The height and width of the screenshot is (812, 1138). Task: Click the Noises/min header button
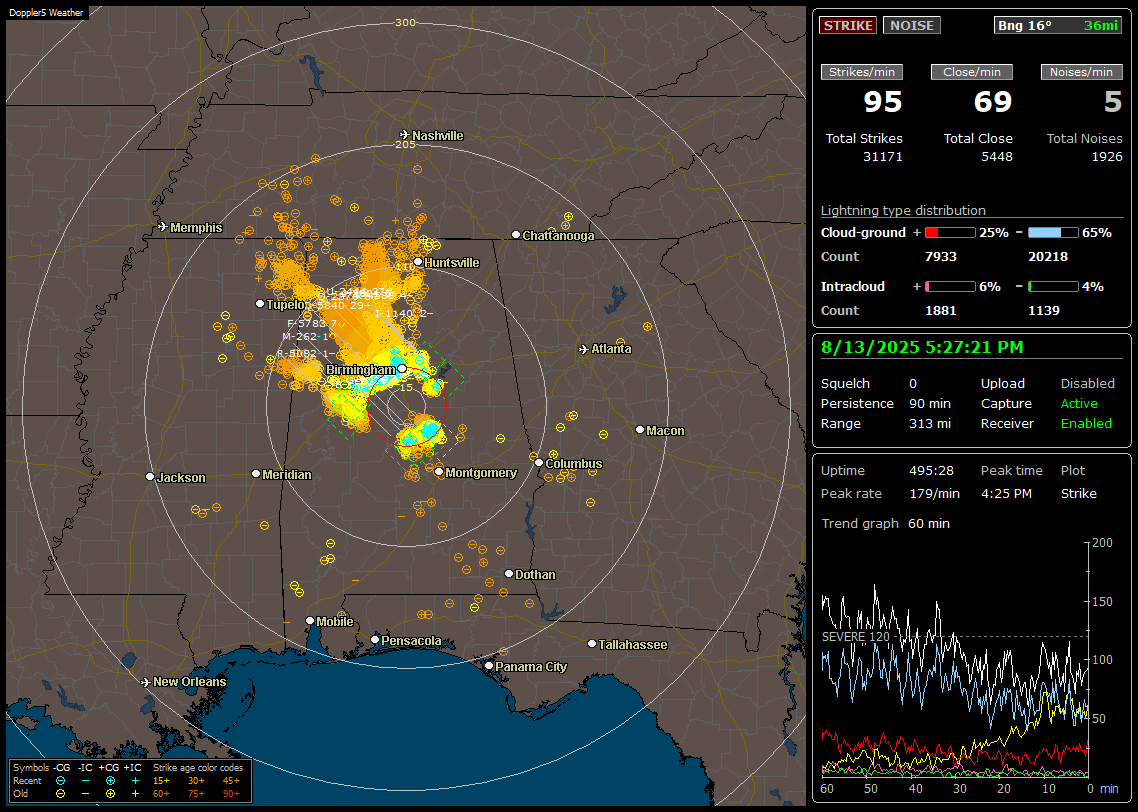click(x=1081, y=72)
